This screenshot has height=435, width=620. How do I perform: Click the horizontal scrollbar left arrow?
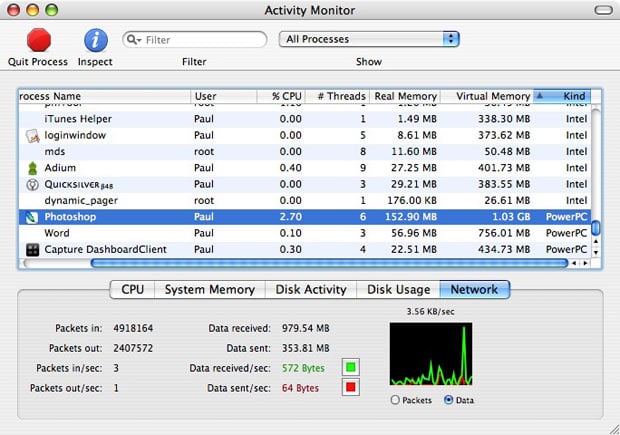(575, 263)
